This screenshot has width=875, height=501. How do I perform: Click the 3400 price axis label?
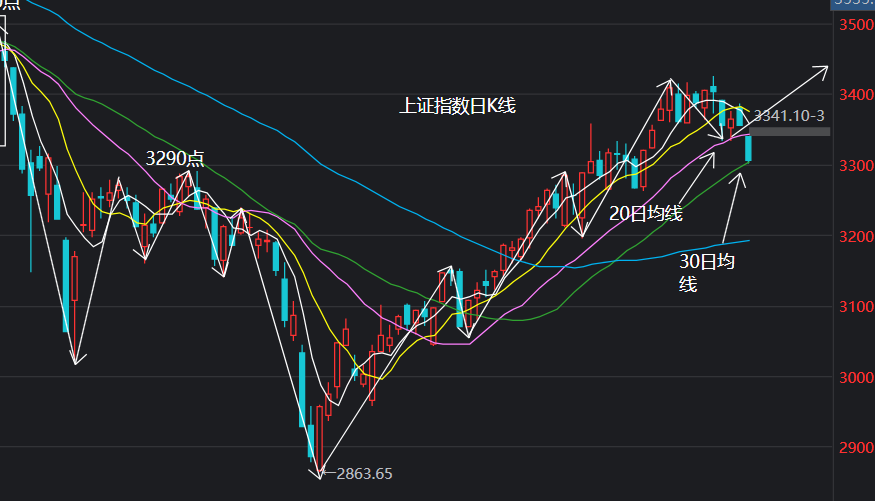[857, 95]
